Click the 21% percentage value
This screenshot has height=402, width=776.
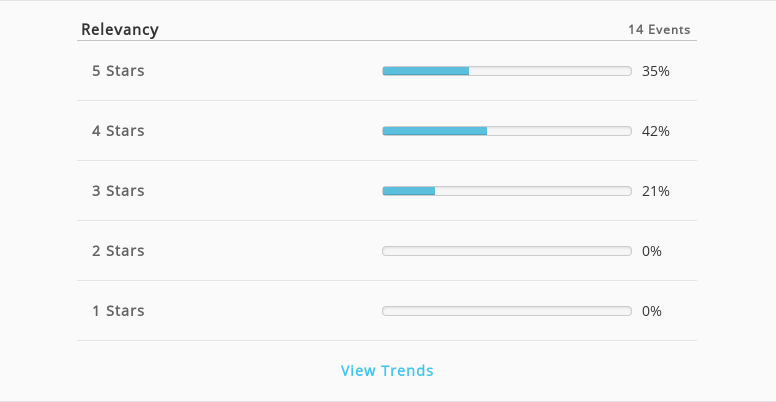pos(656,191)
